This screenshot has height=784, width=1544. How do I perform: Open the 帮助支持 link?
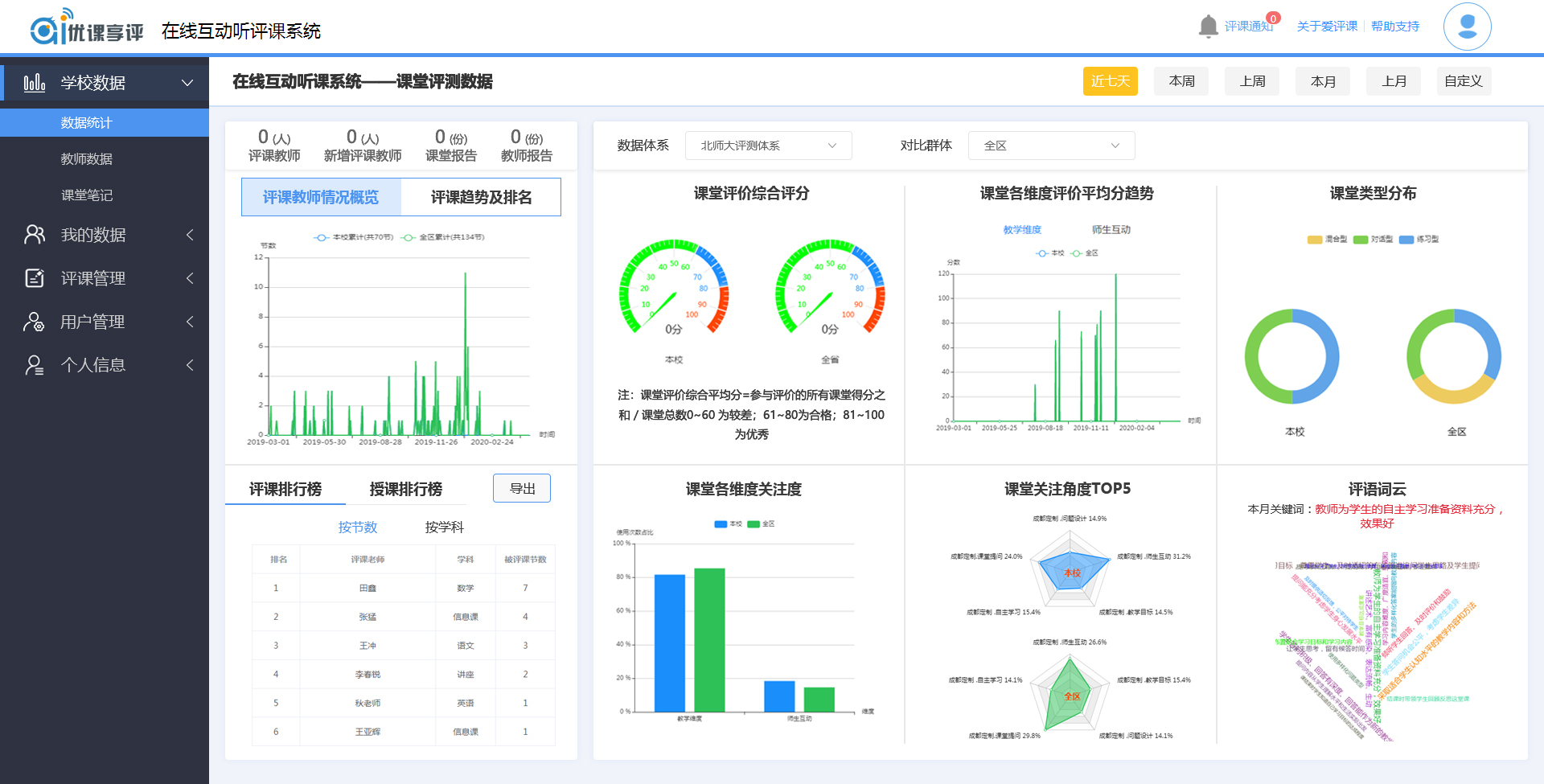coord(1395,27)
